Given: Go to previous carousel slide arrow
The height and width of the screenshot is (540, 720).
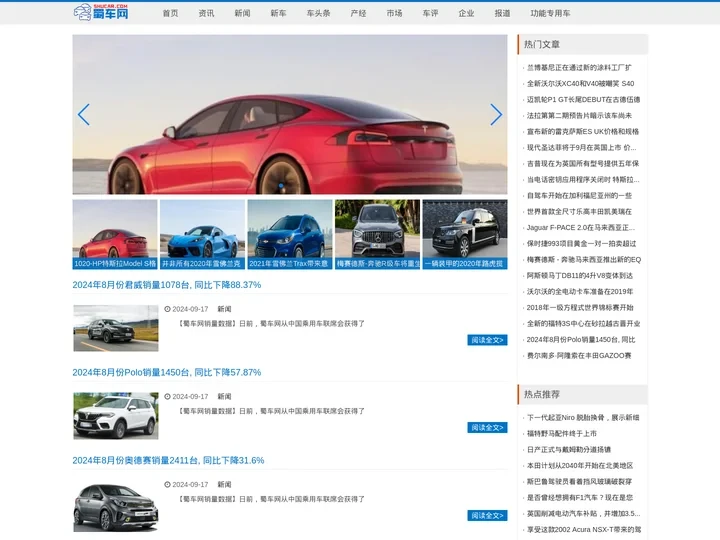Looking at the screenshot, I should [84, 114].
